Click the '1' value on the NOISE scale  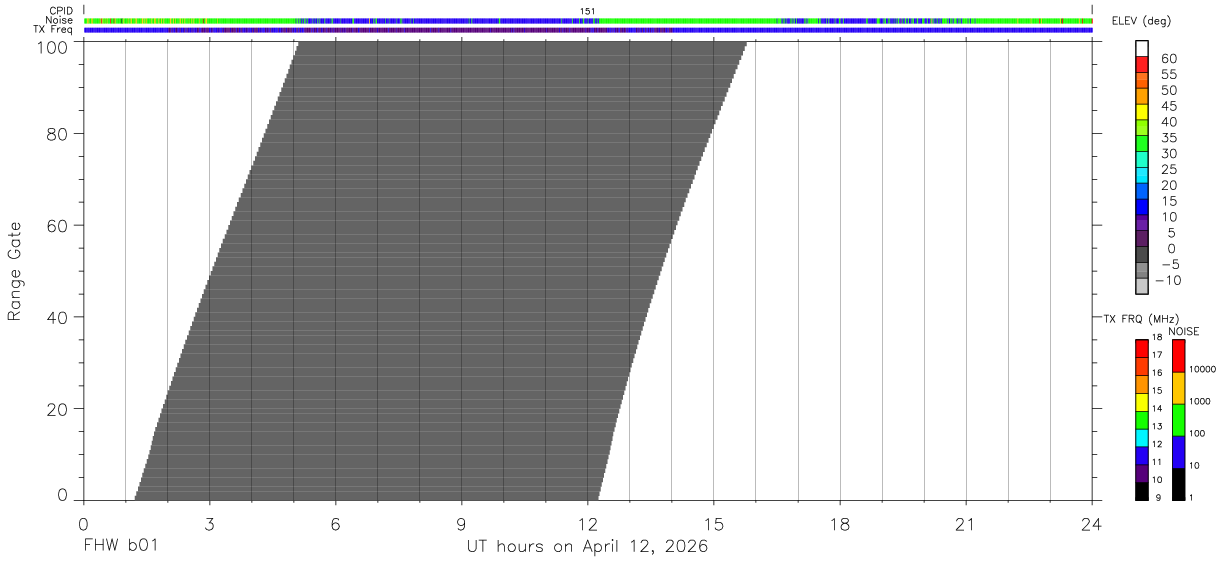point(1192,497)
